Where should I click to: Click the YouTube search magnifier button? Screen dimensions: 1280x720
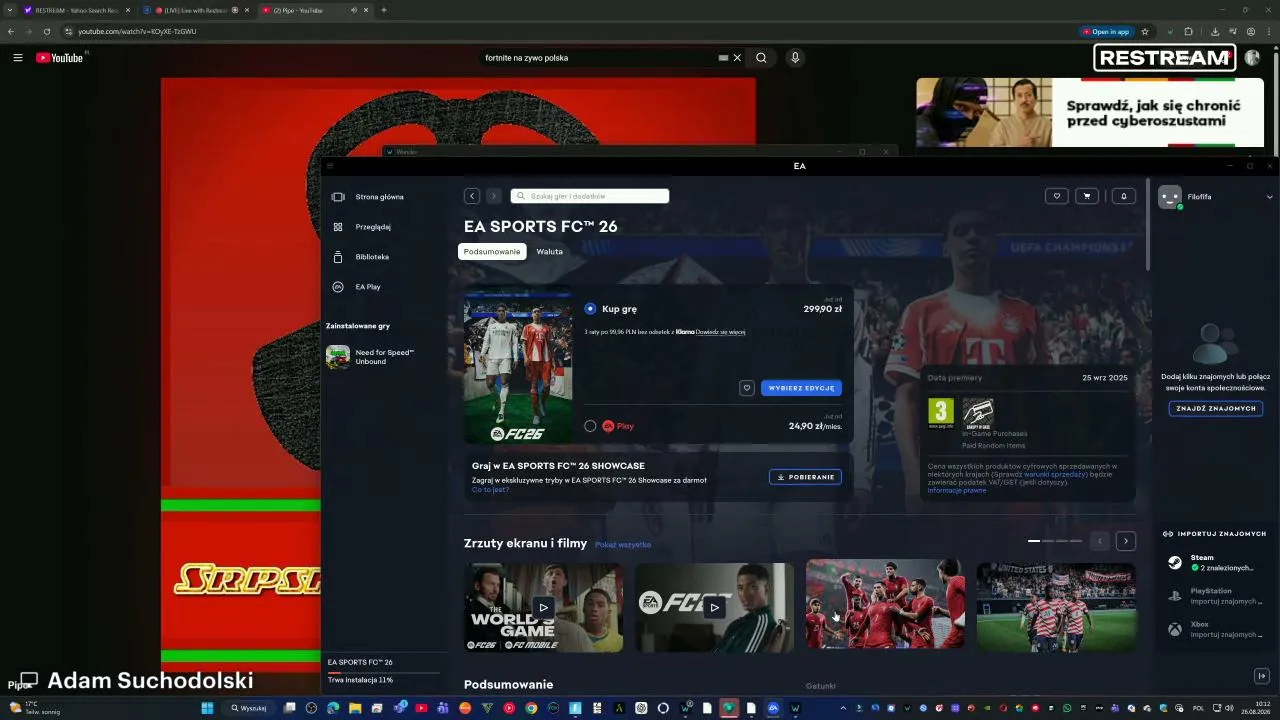pyautogui.click(x=761, y=58)
